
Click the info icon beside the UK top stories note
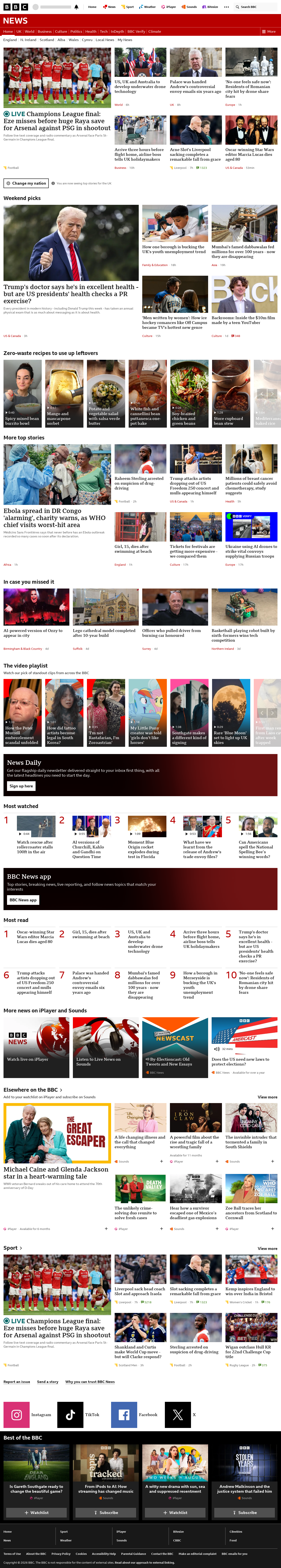(x=53, y=183)
